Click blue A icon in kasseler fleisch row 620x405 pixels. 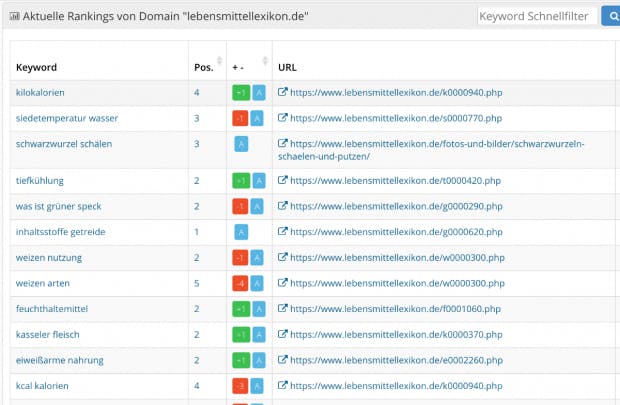click(x=259, y=335)
